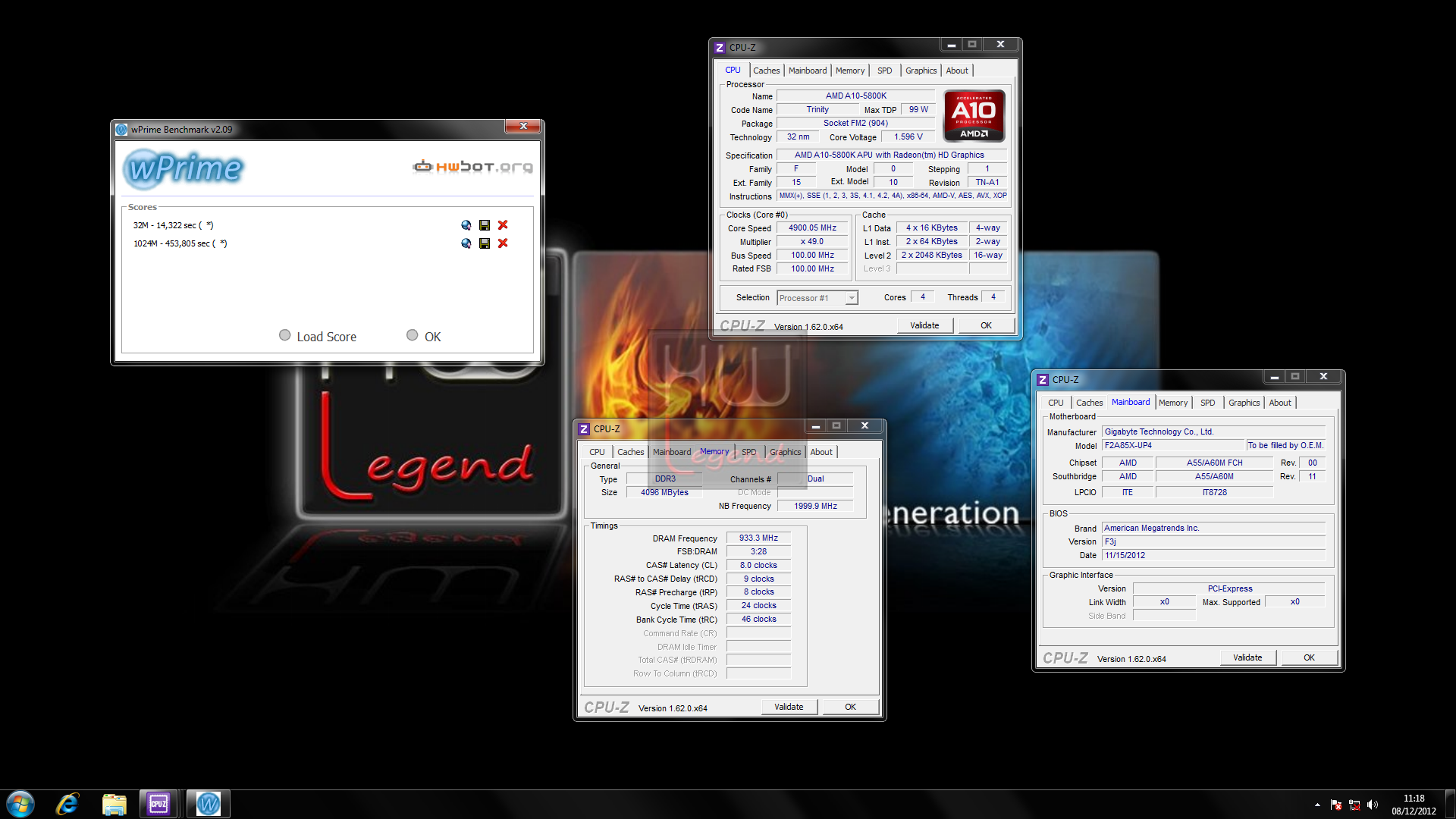Open About tab in the AMD A10 CPU-Z window
This screenshot has height=819, width=1456.
point(956,71)
